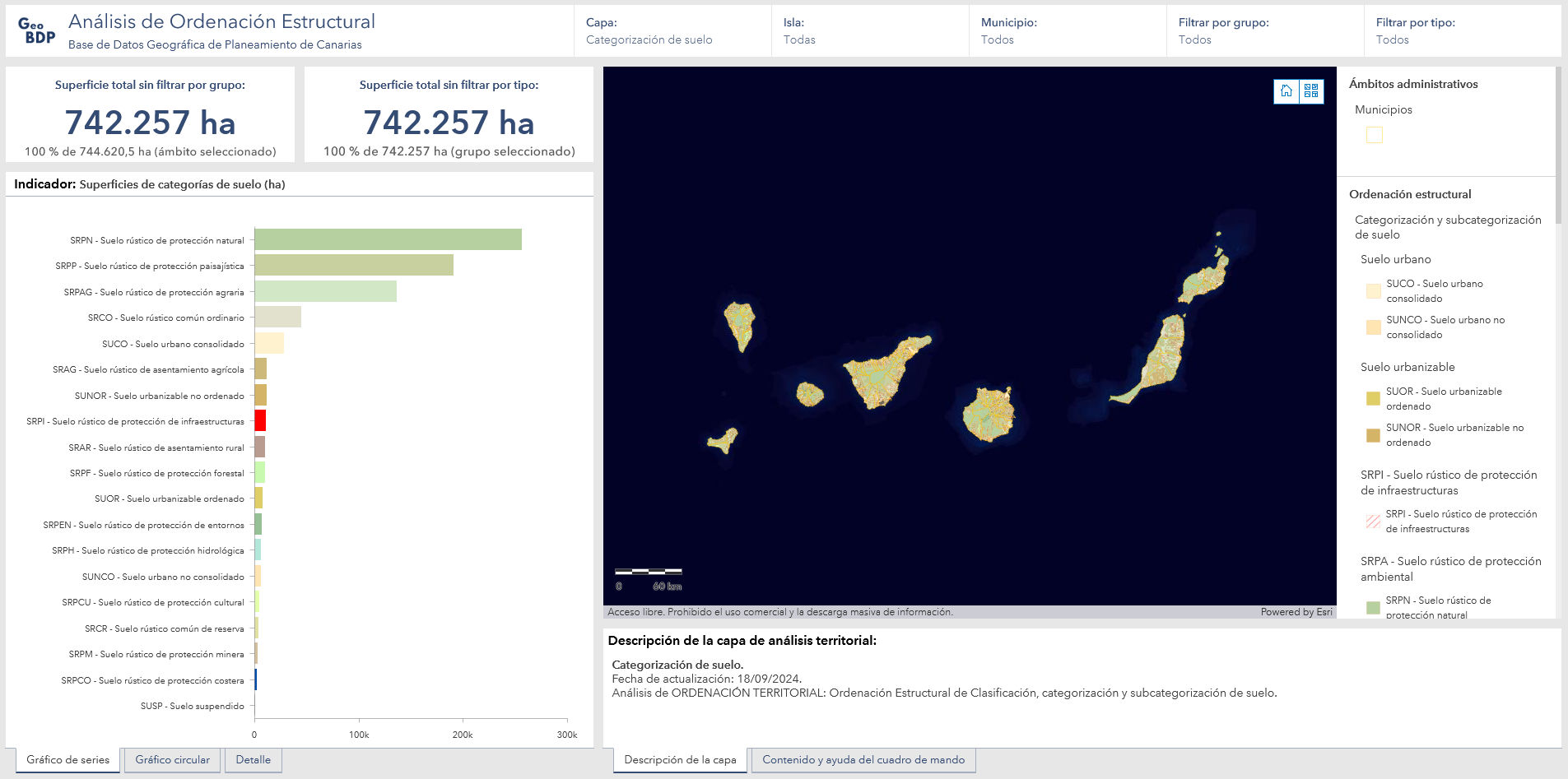Viewport: 1568px width, 779px height.
Task: Click the SUNCO legend color swatch
Action: coord(1374,327)
